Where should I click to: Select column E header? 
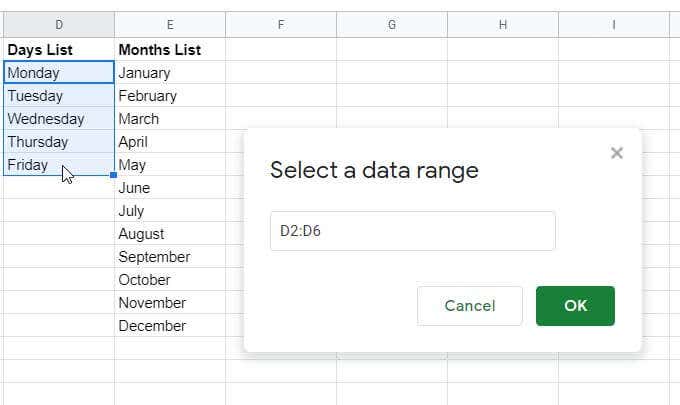click(170, 24)
